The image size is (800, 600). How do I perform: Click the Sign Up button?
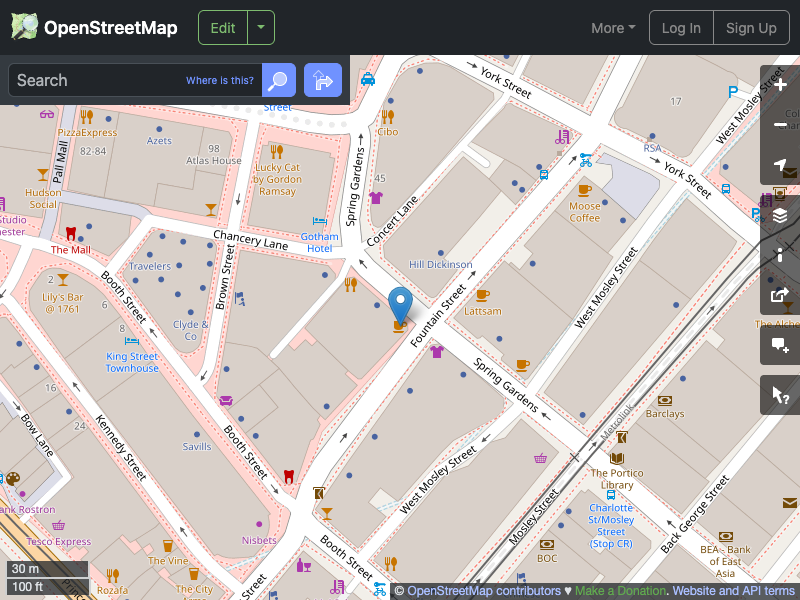751,27
